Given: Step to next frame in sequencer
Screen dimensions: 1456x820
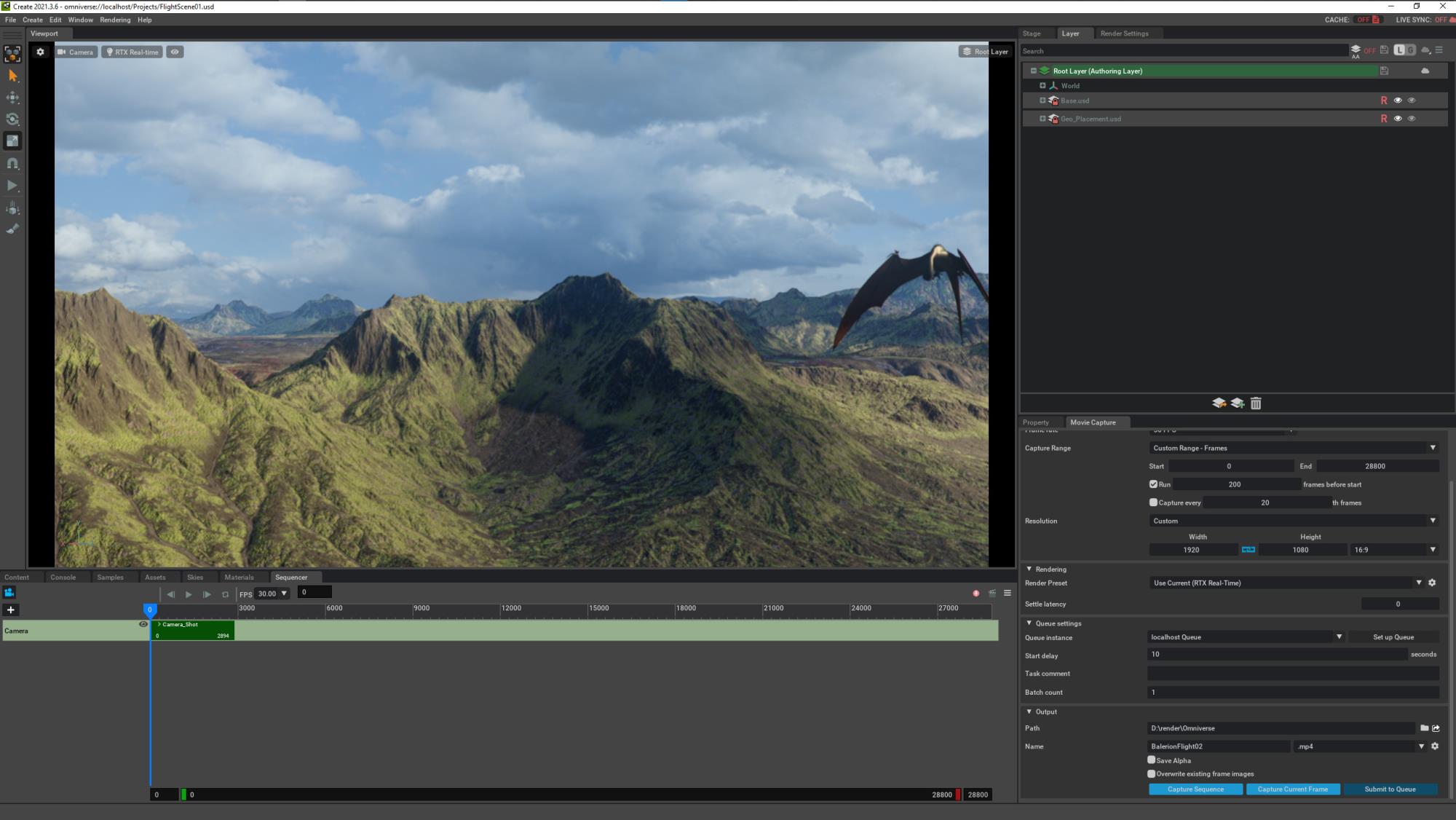Looking at the screenshot, I should tap(207, 594).
